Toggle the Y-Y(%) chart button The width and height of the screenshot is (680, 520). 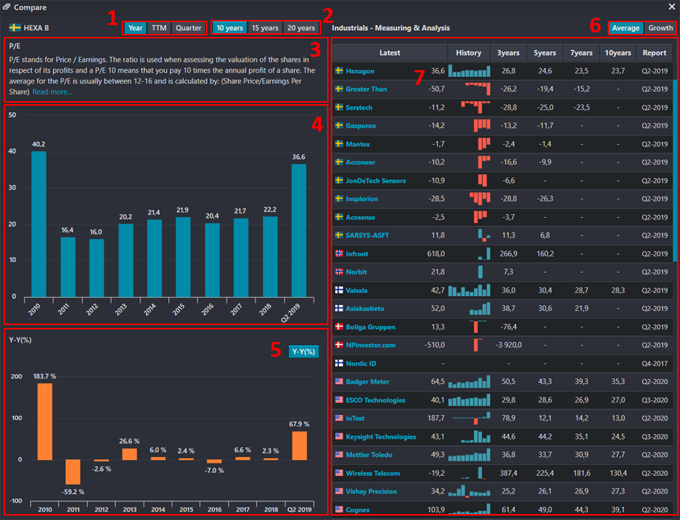304,351
